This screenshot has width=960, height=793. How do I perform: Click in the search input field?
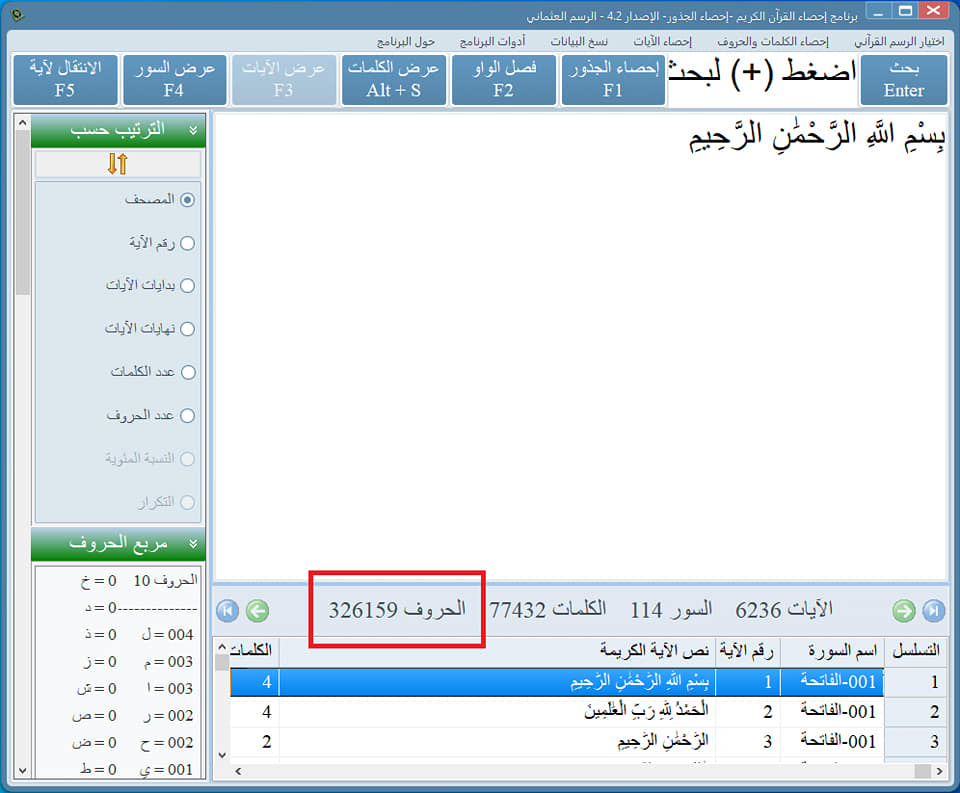tap(762, 80)
